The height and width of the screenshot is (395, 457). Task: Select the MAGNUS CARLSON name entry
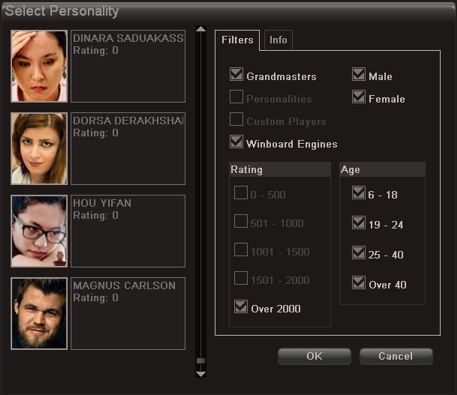click(x=128, y=313)
